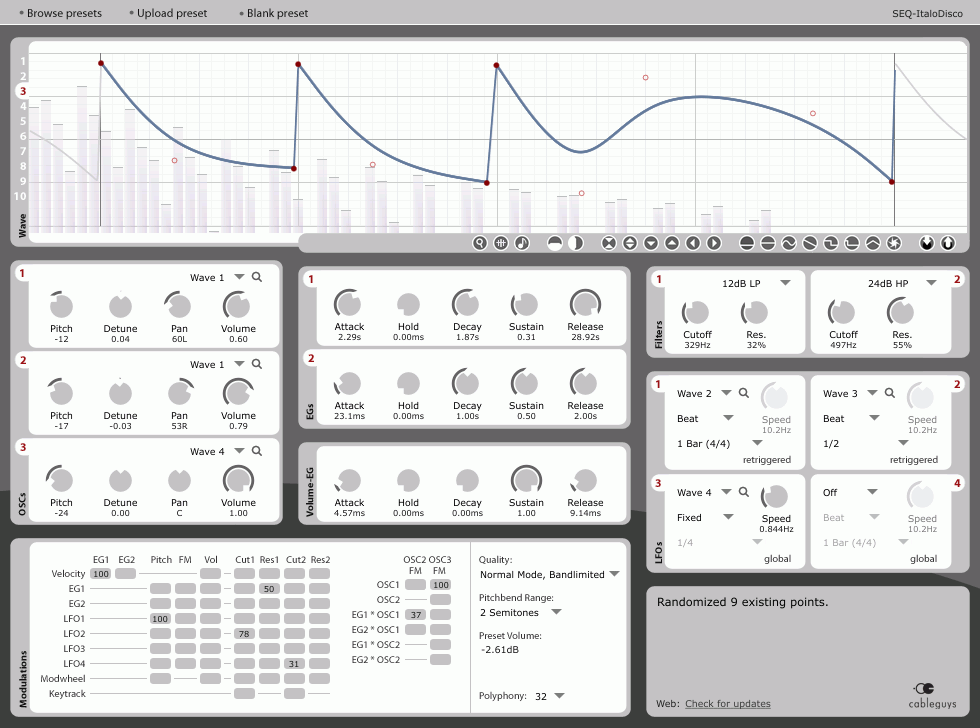Click the magnifier zoom icon in the waveform toolbar
The image size is (980, 728).
pos(480,243)
